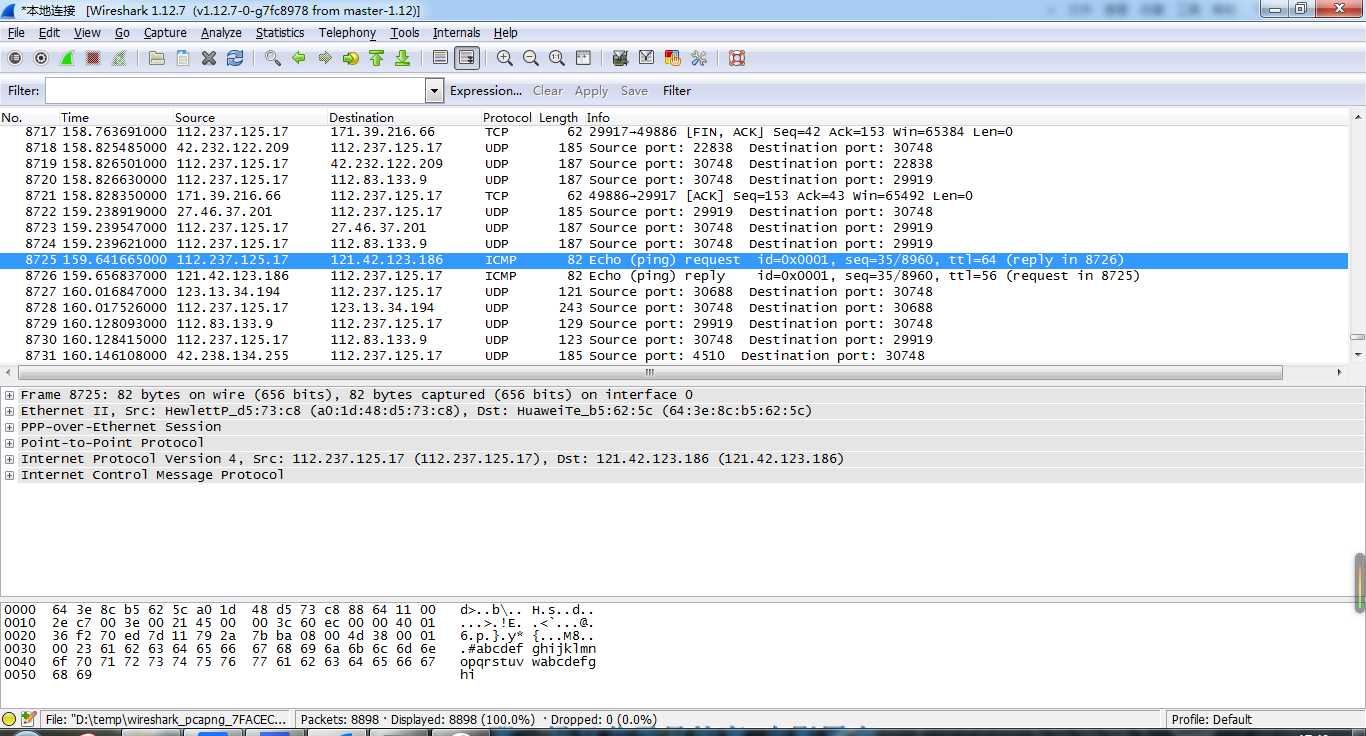Screen dimensions: 1366x736
Task: Restart the current live capture icon
Action: click(x=119, y=58)
